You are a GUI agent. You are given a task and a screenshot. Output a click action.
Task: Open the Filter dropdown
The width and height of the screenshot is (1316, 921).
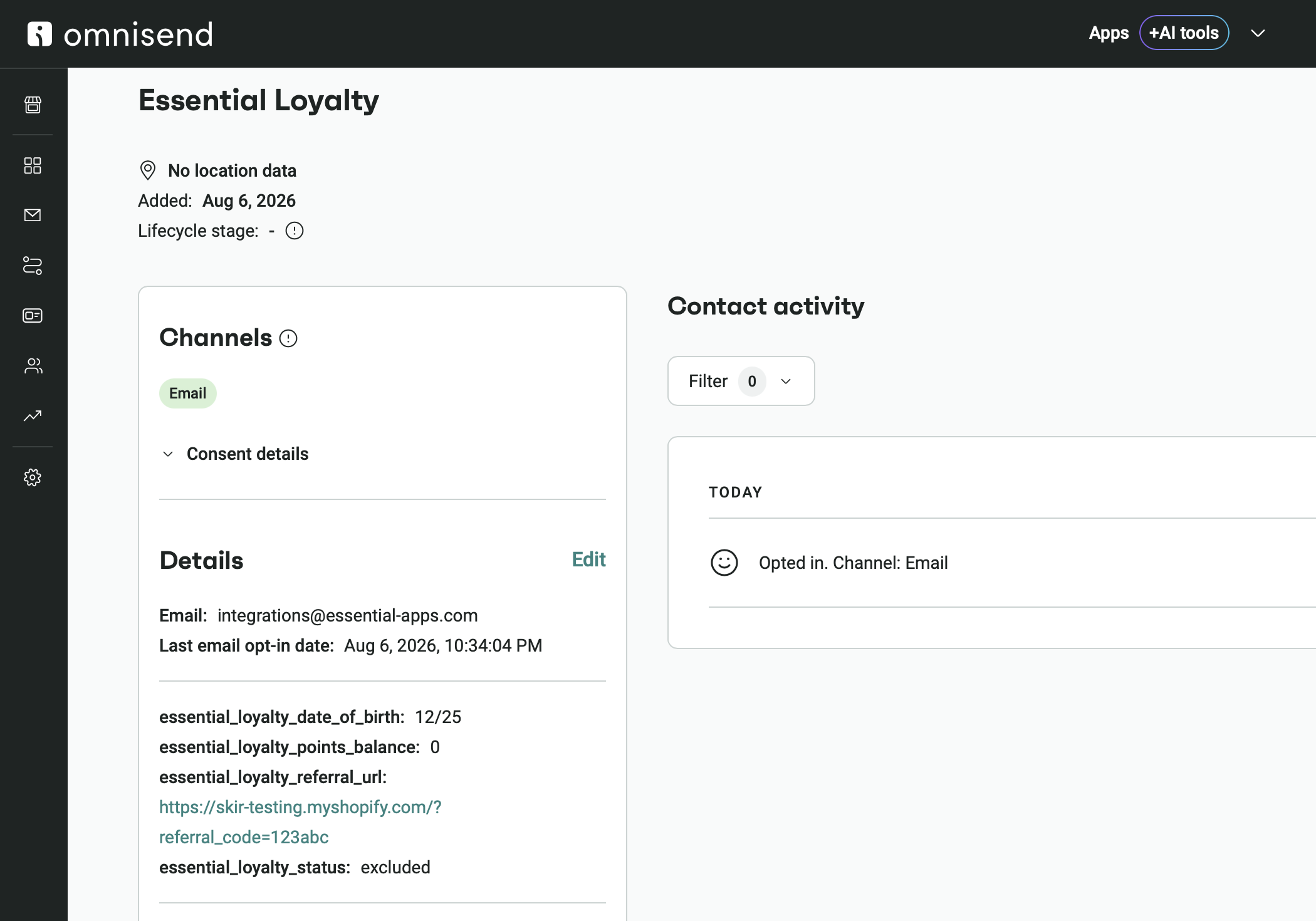click(x=741, y=381)
